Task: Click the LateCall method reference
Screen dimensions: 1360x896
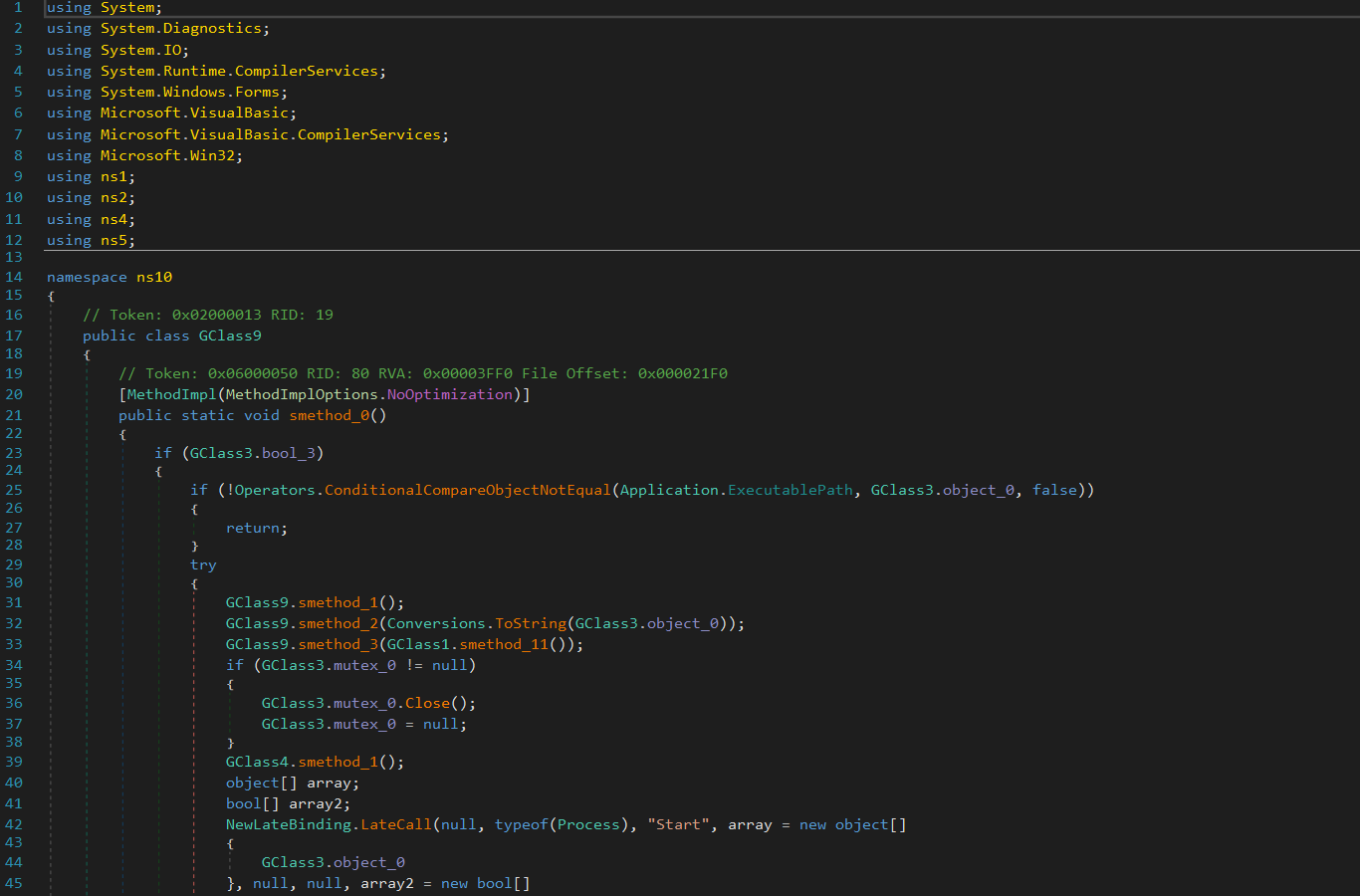Action: point(395,824)
